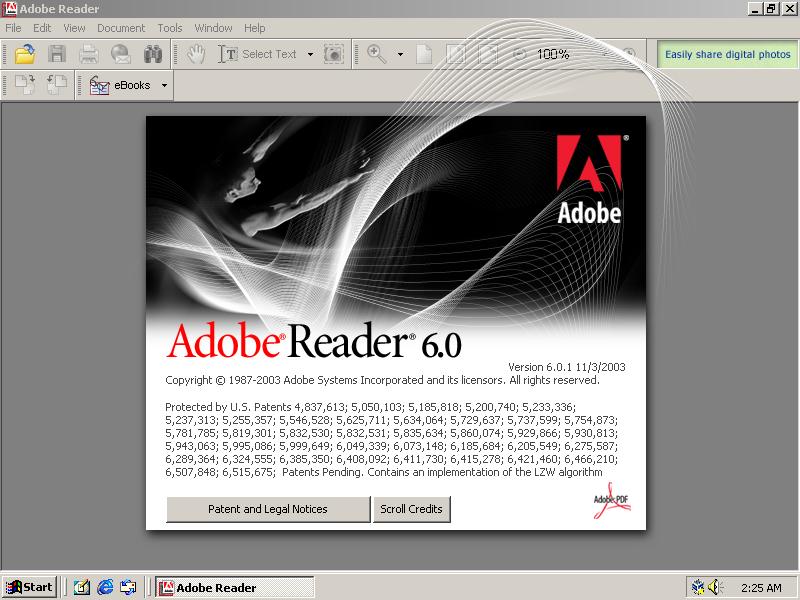Click the Adobe Reader taskbar button
This screenshot has height=600, width=800.
[235, 588]
